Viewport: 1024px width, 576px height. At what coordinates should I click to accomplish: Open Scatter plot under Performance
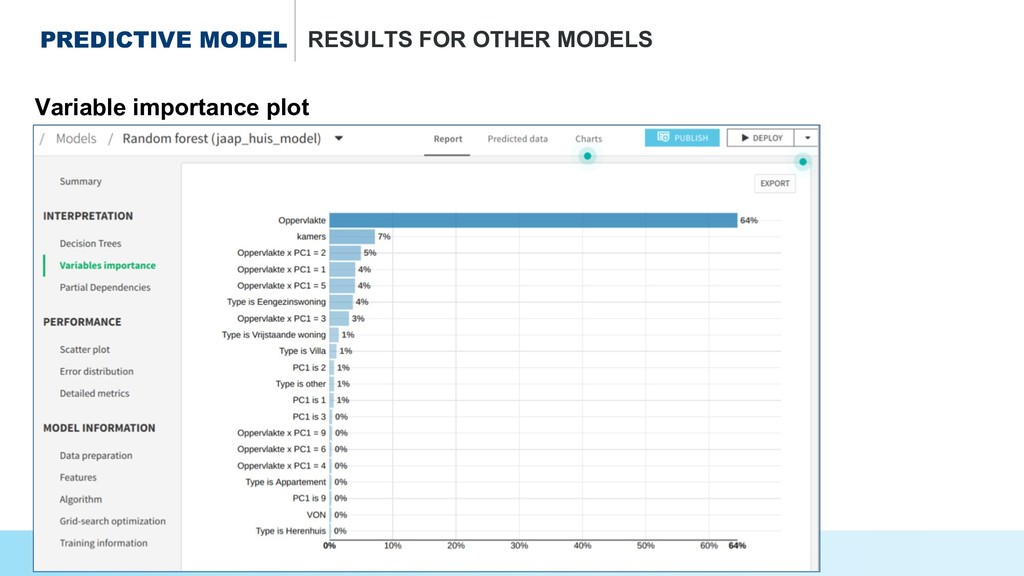point(84,349)
